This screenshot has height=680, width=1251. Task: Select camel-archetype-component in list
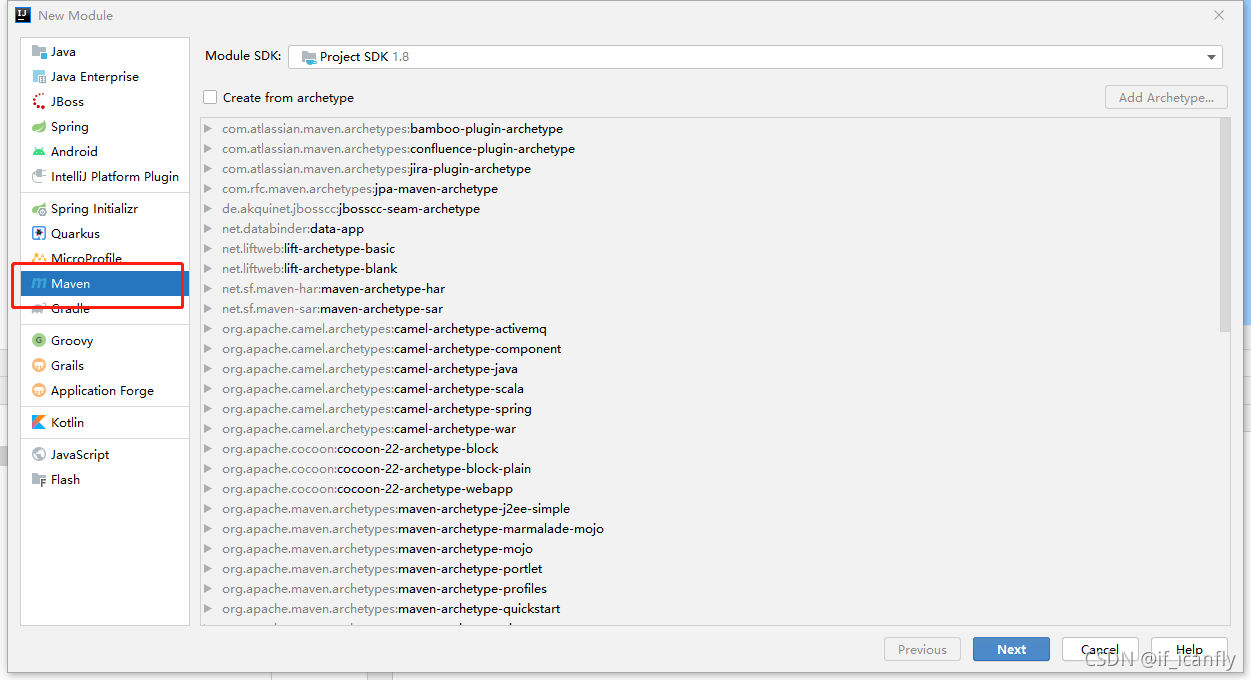point(391,349)
